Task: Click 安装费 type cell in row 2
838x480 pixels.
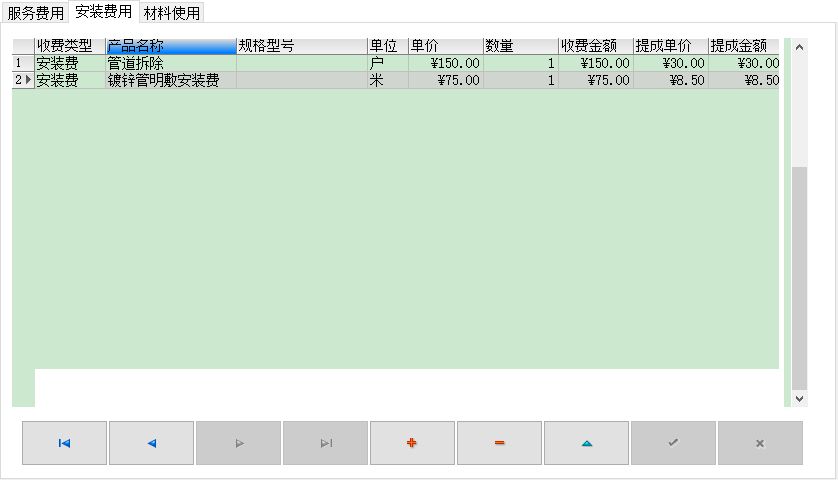Action: [70, 80]
